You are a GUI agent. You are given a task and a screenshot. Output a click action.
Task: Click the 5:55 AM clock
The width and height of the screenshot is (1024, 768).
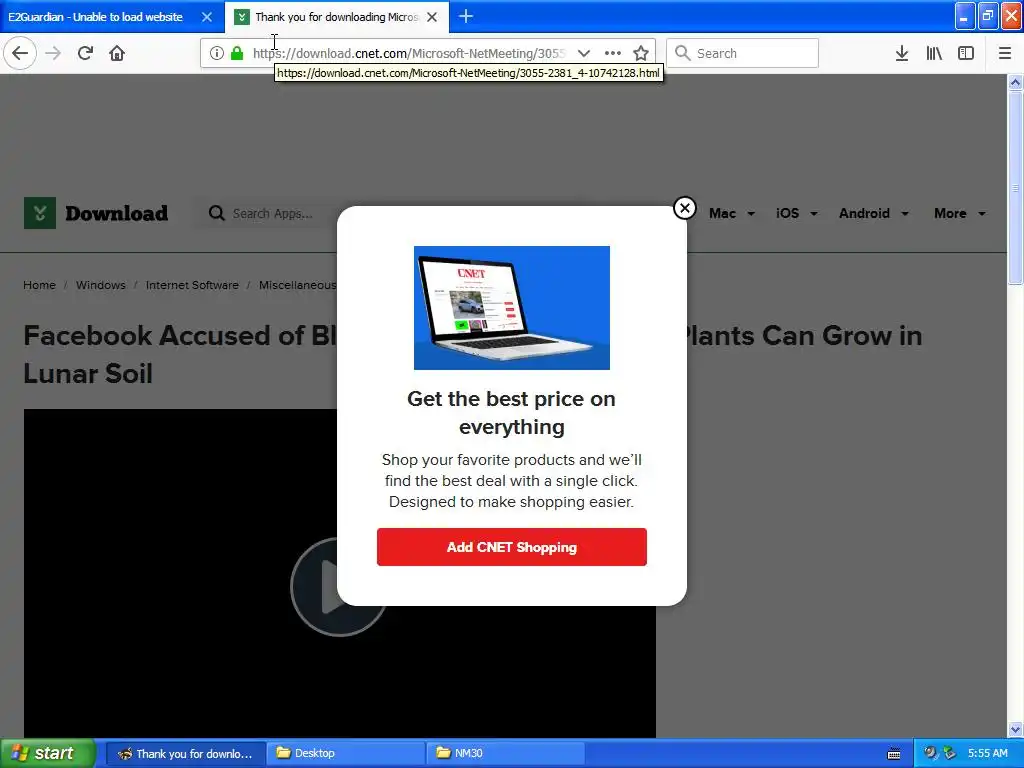(987, 753)
